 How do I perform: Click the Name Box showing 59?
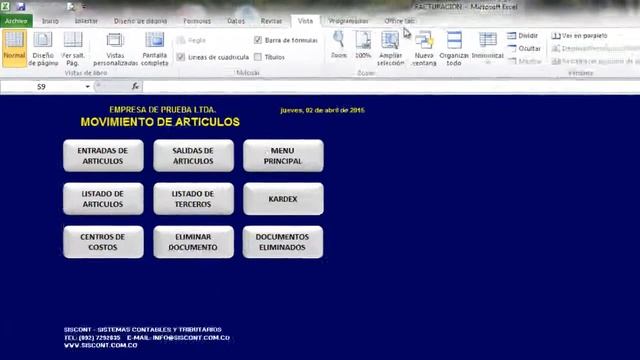click(x=42, y=87)
